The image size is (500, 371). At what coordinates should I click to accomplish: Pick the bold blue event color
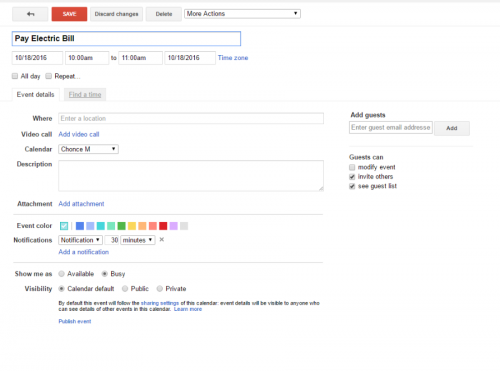80,226
